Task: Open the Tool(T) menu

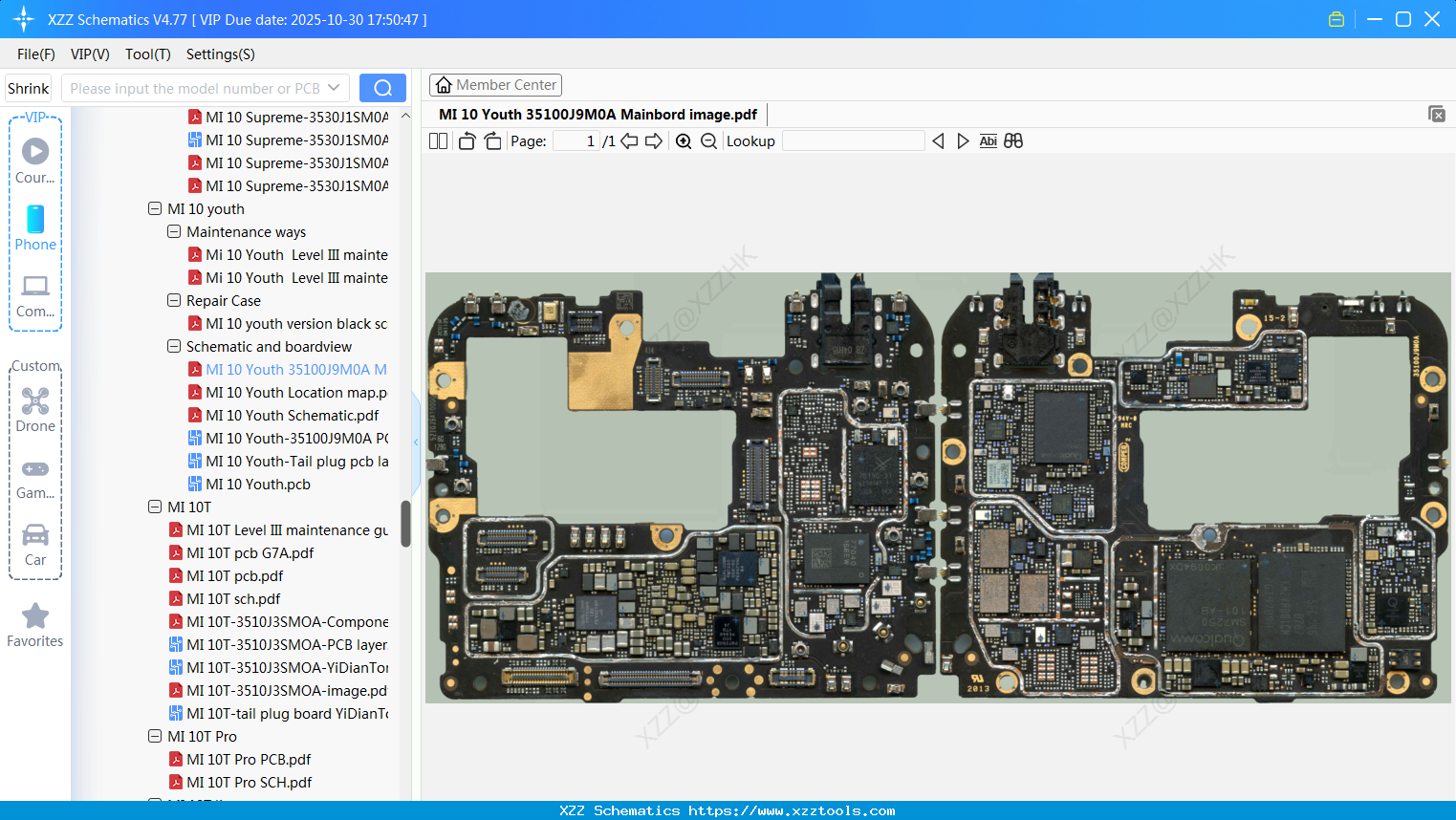Action: click(x=147, y=54)
